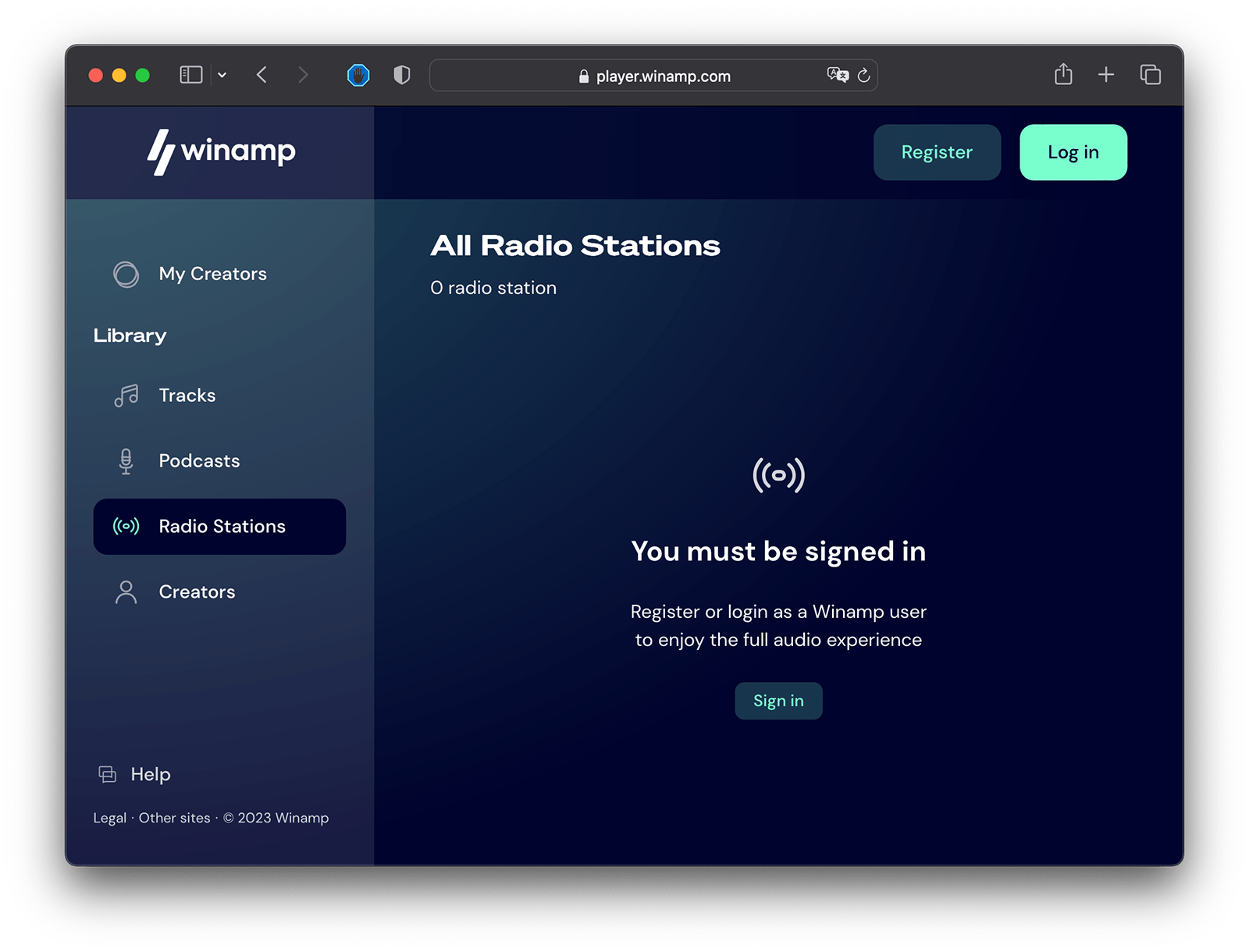This screenshot has height=952, width=1249.
Task: Open the Legal link in the footer
Action: coord(110,818)
